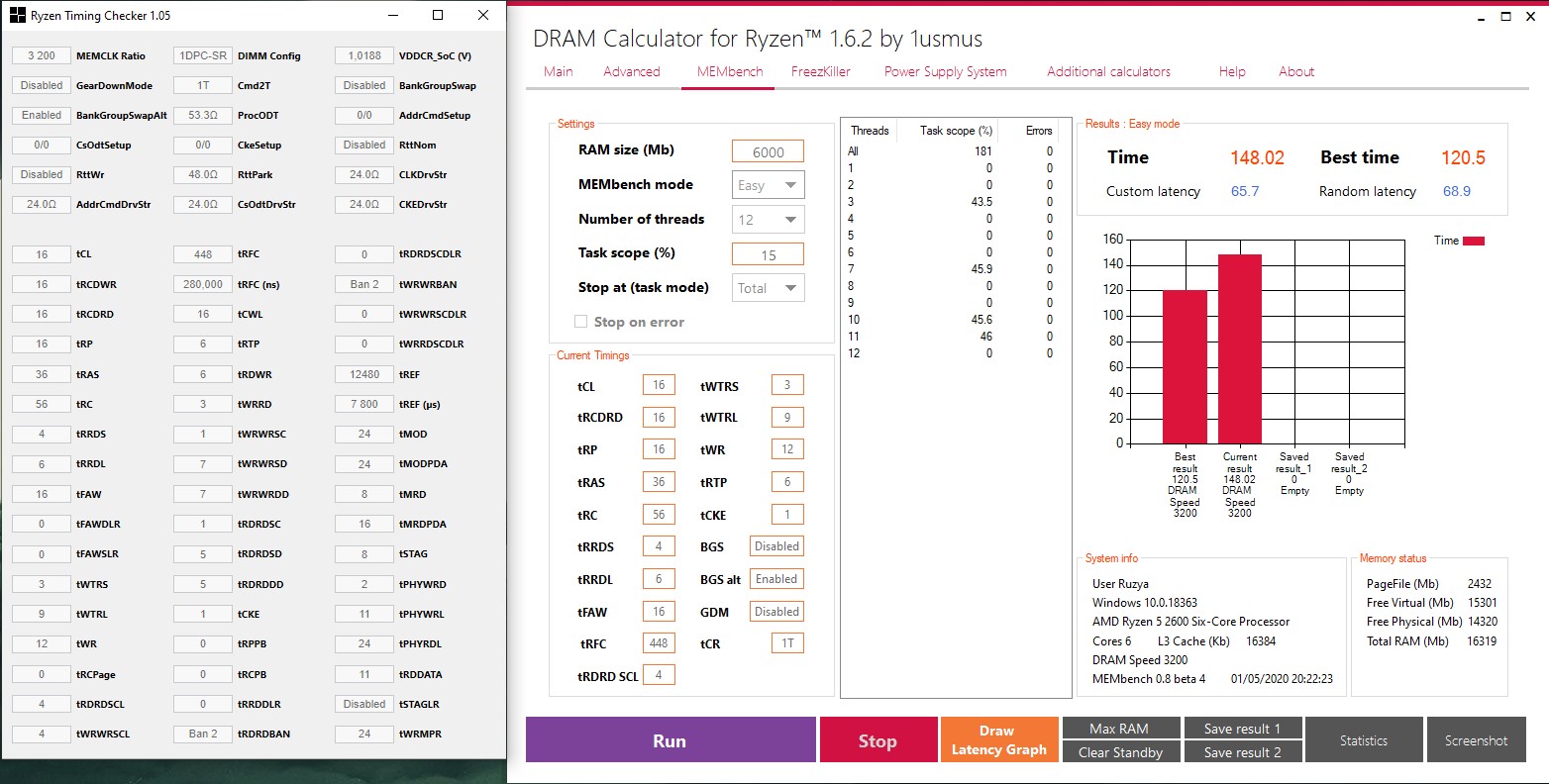The image size is (1549, 784).
Task: Click the tSTAGLR Disabled value
Action: (364, 704)
